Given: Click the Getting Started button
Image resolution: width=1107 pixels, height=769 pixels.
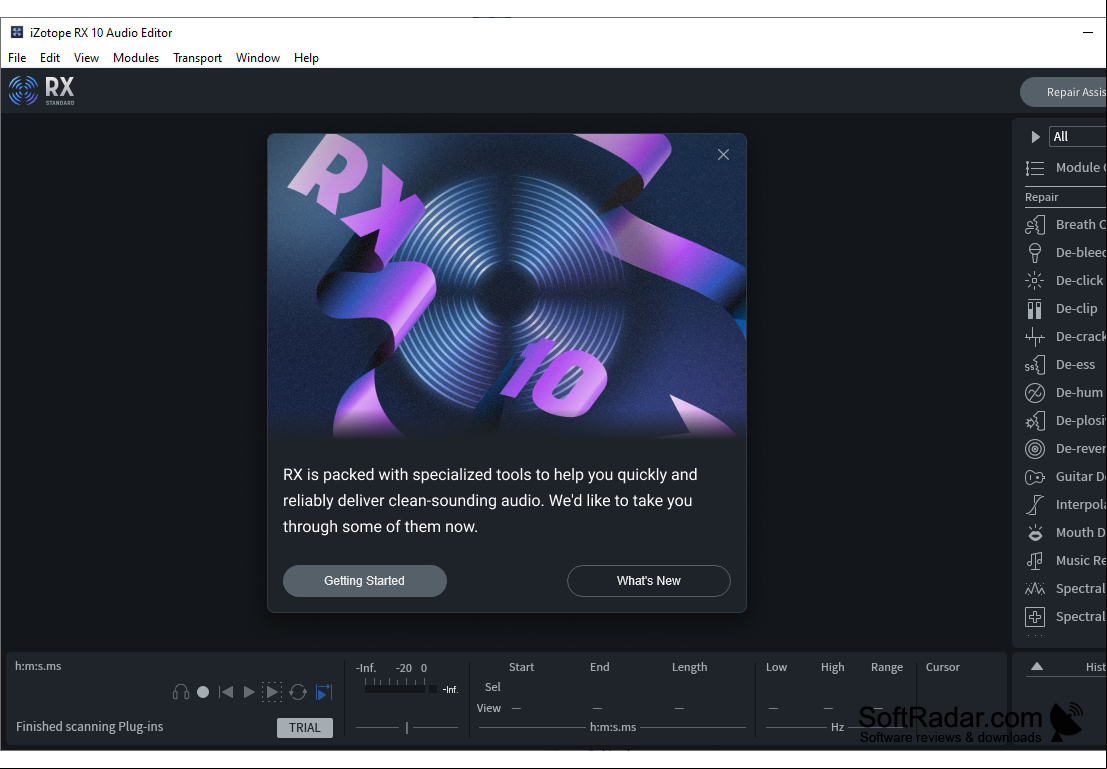Looking at the screenshot, I should [364, 580].
